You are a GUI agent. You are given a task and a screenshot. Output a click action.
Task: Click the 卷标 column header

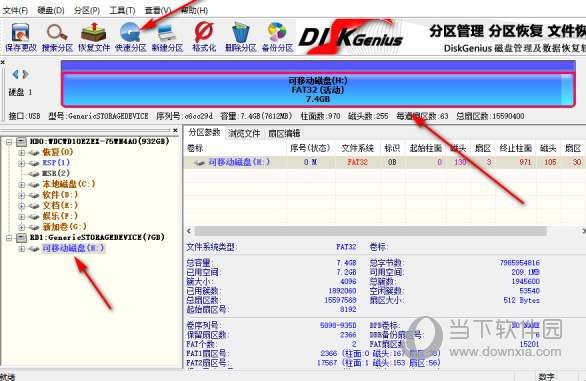[235, 148]
